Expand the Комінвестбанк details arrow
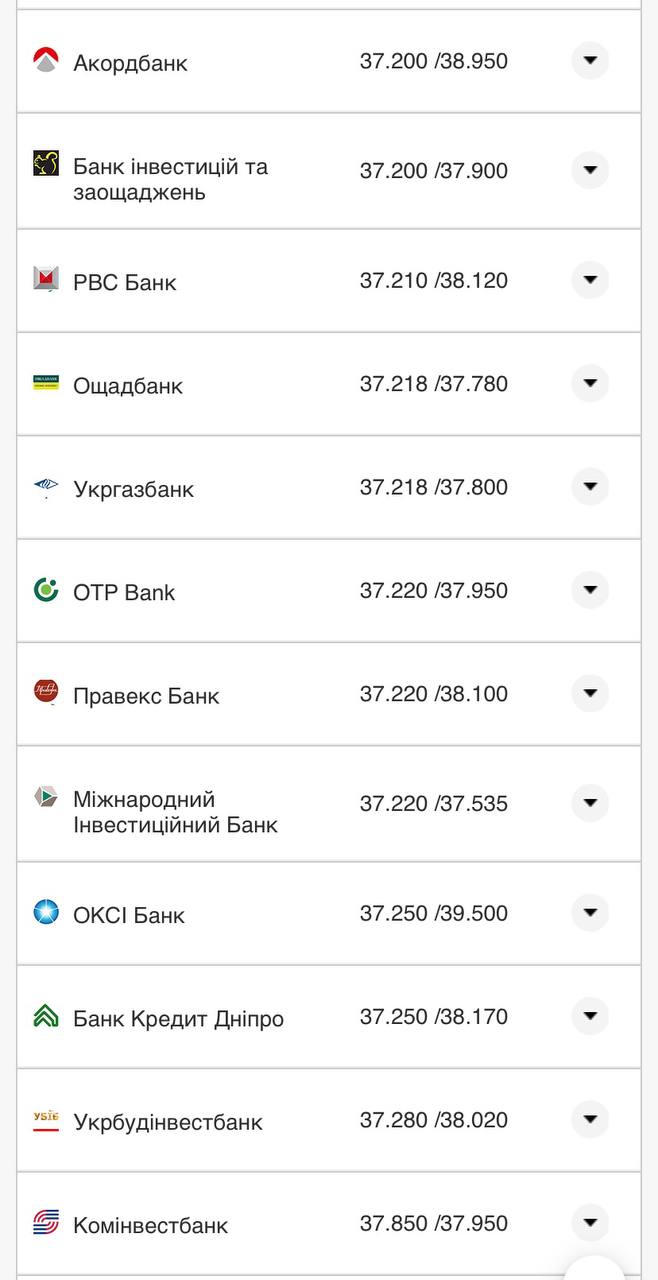Image resolution: width=658 pixels, height=1280 pixels. [x=590, y=1222]
